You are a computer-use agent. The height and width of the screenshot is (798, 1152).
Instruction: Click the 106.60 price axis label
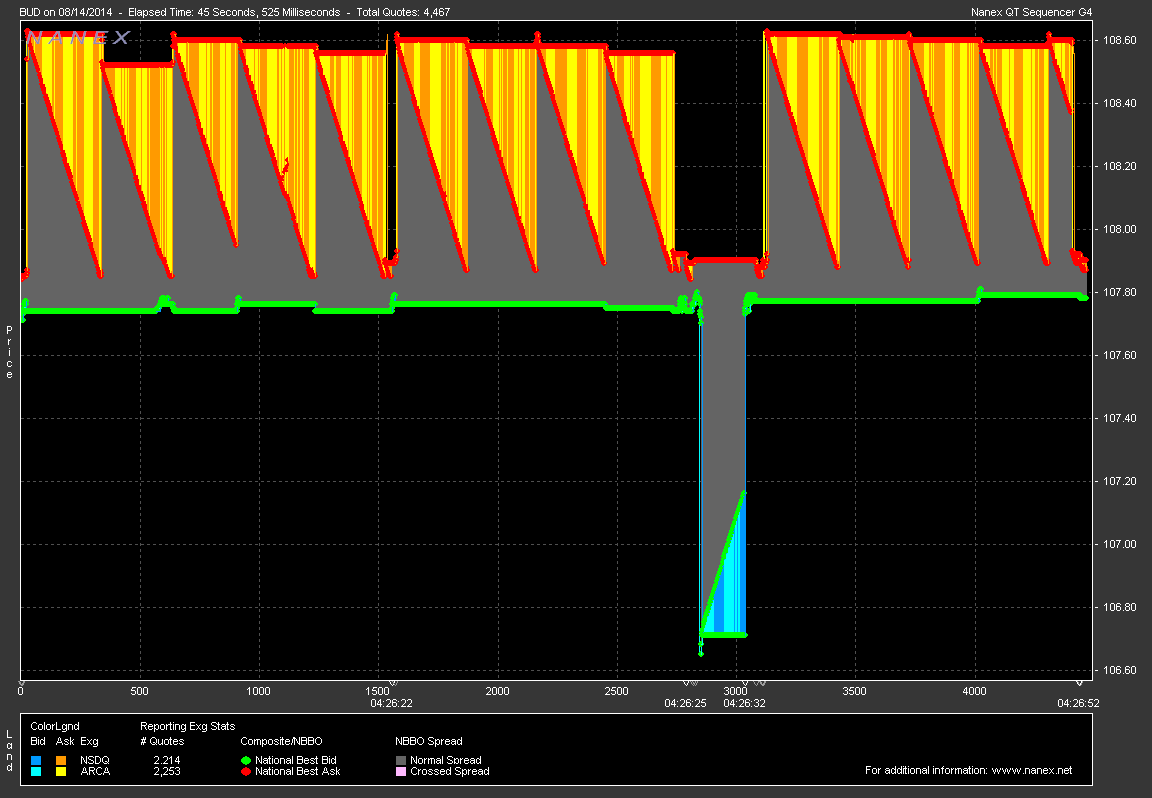[x=1120, y=670]
